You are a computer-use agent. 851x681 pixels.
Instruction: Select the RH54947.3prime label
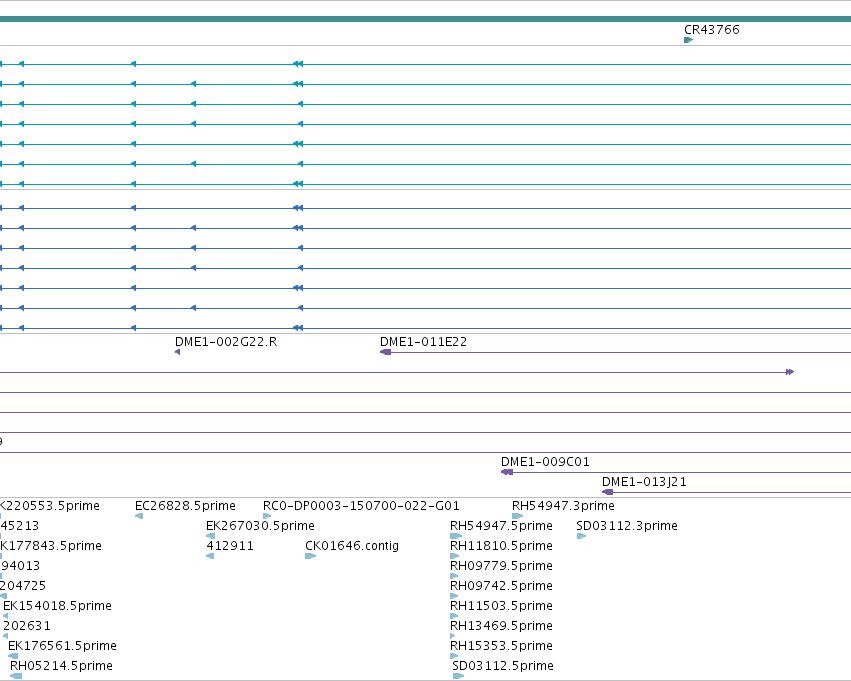click(x=563, y=506)
